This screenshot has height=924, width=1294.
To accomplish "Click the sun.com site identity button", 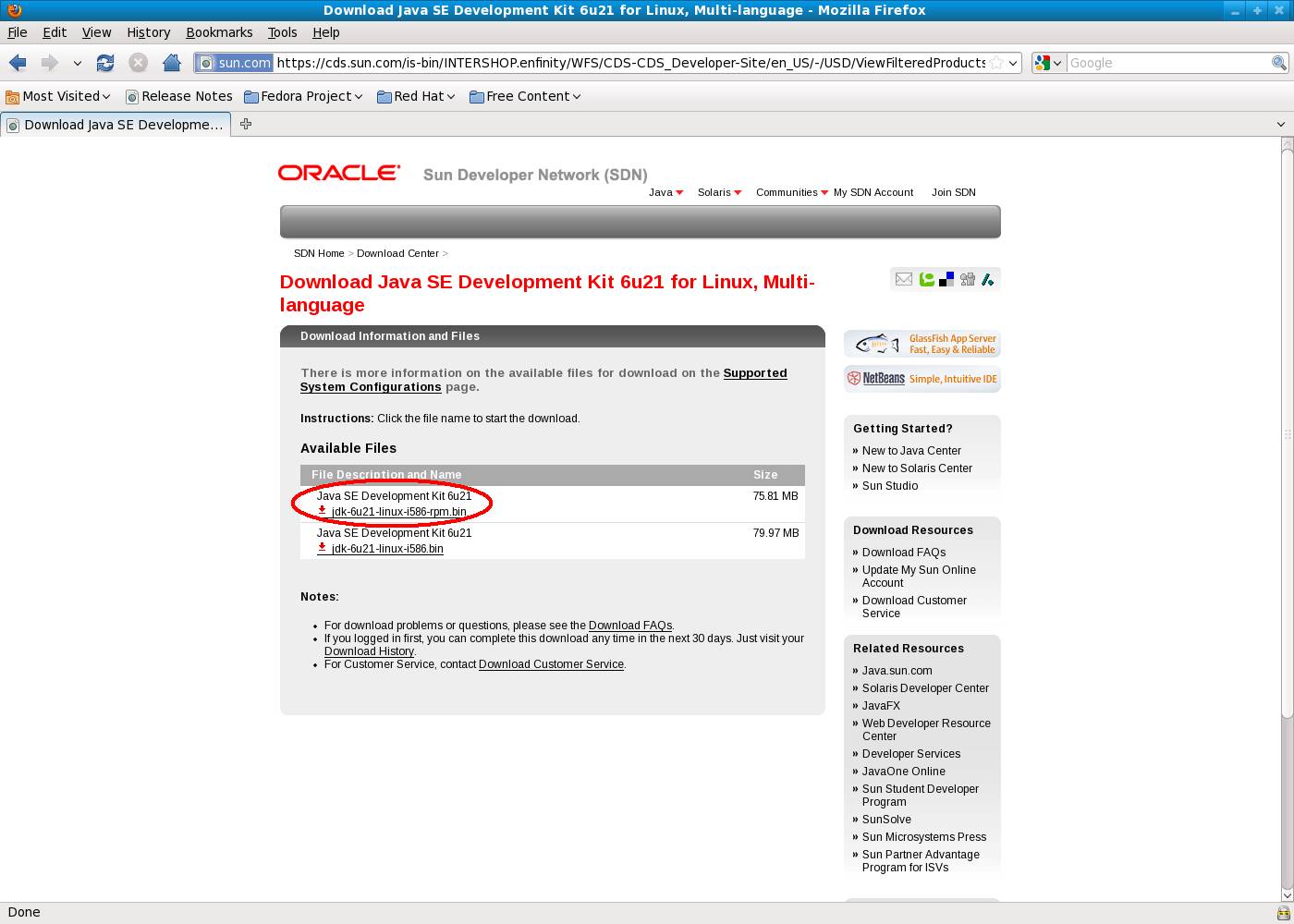I will [235, 63].
